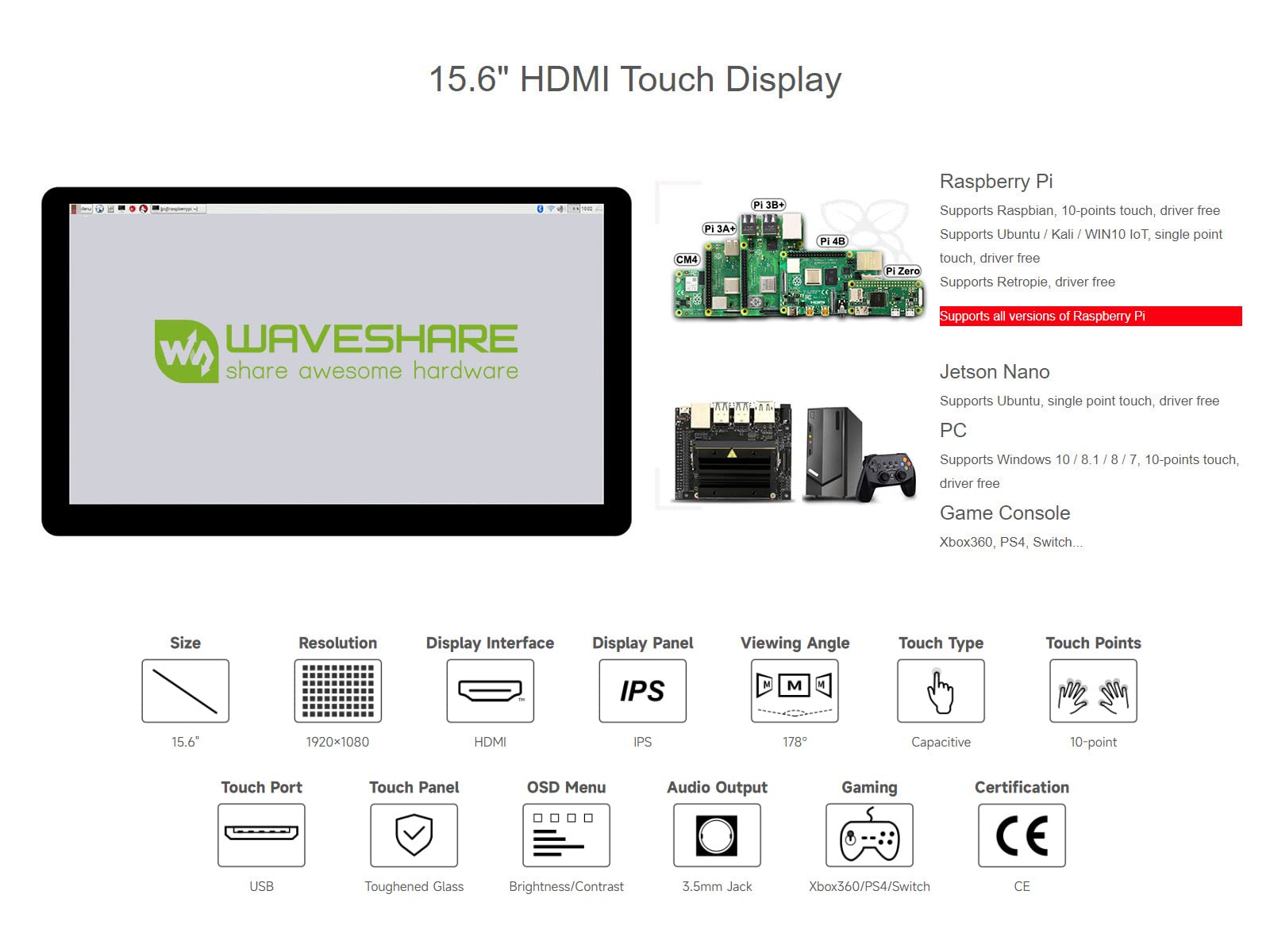Click the Touch Panel shield icon
Viewport: 1270px width, 952px height.
(414, 835)
